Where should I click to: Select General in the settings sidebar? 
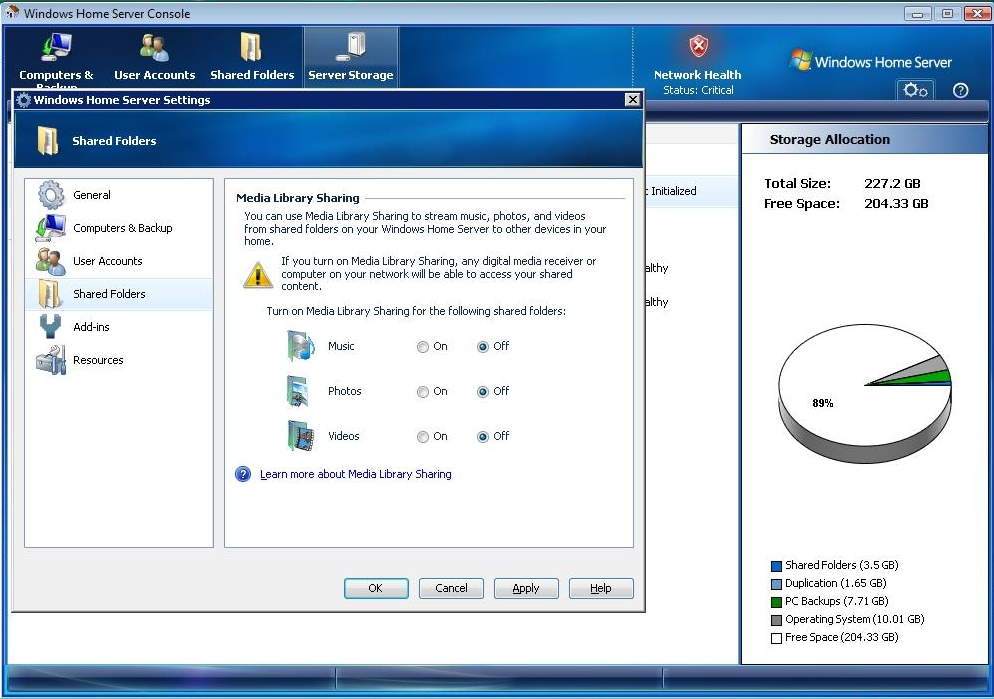[92, 195]
